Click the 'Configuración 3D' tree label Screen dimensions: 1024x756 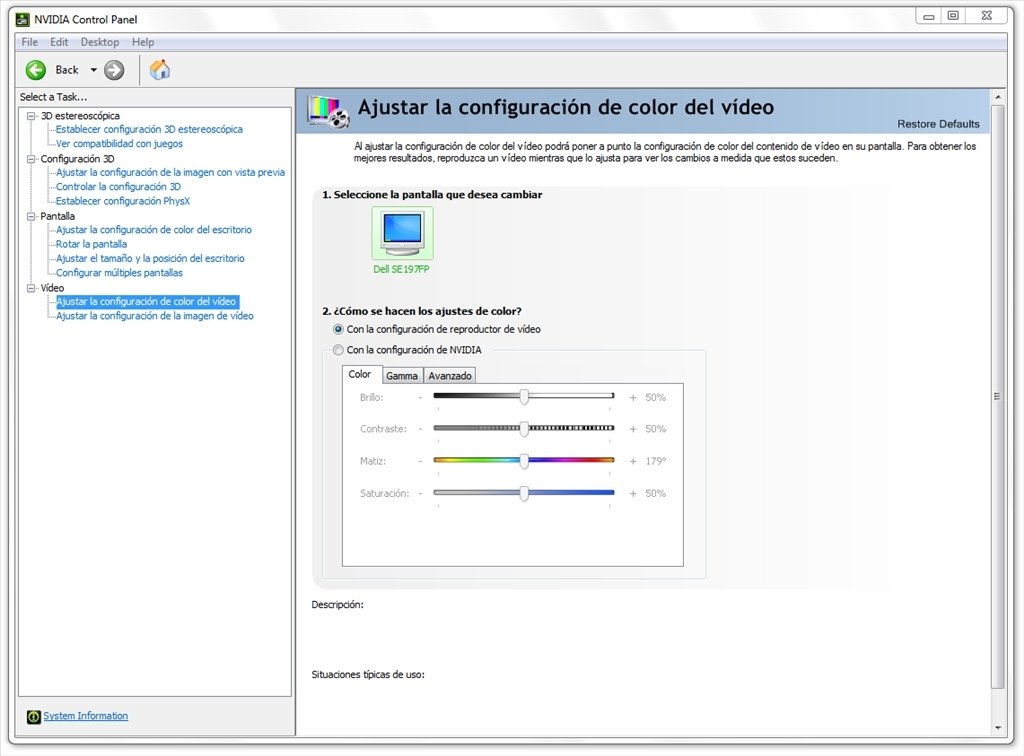coord(77,159)
